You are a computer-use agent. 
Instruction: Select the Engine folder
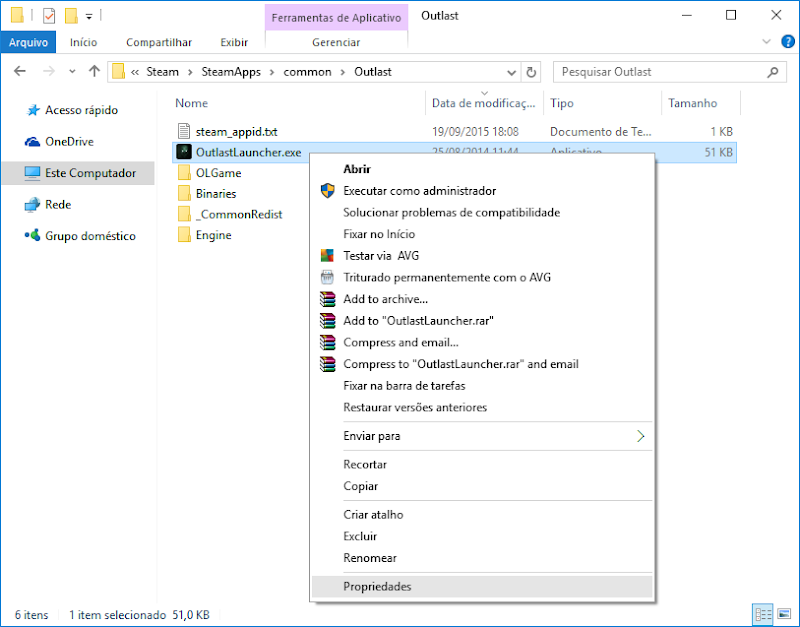coord(213,235)
